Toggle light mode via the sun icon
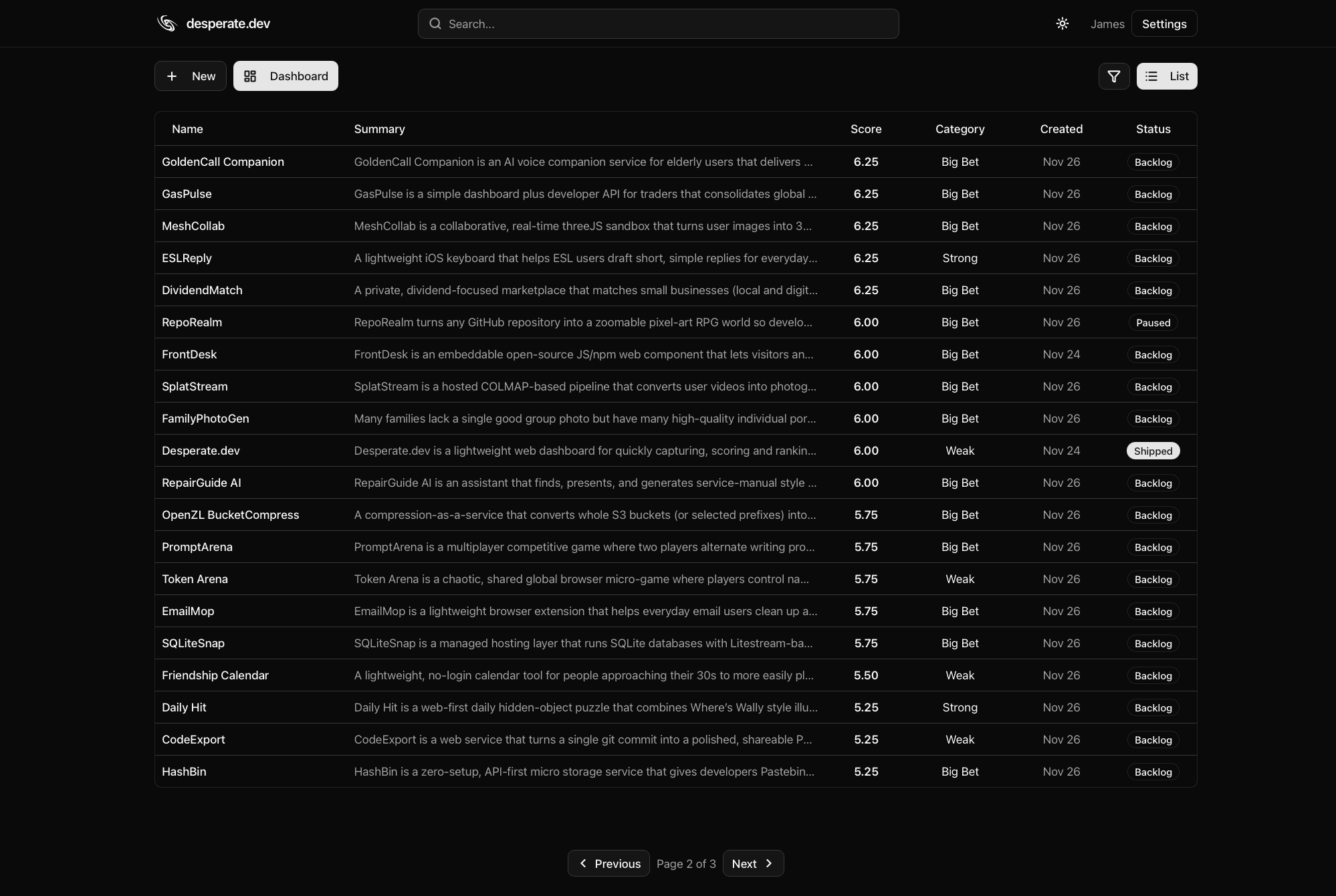The height and width of the screenshot is (896, 1336). click(x=1062, y=23)
